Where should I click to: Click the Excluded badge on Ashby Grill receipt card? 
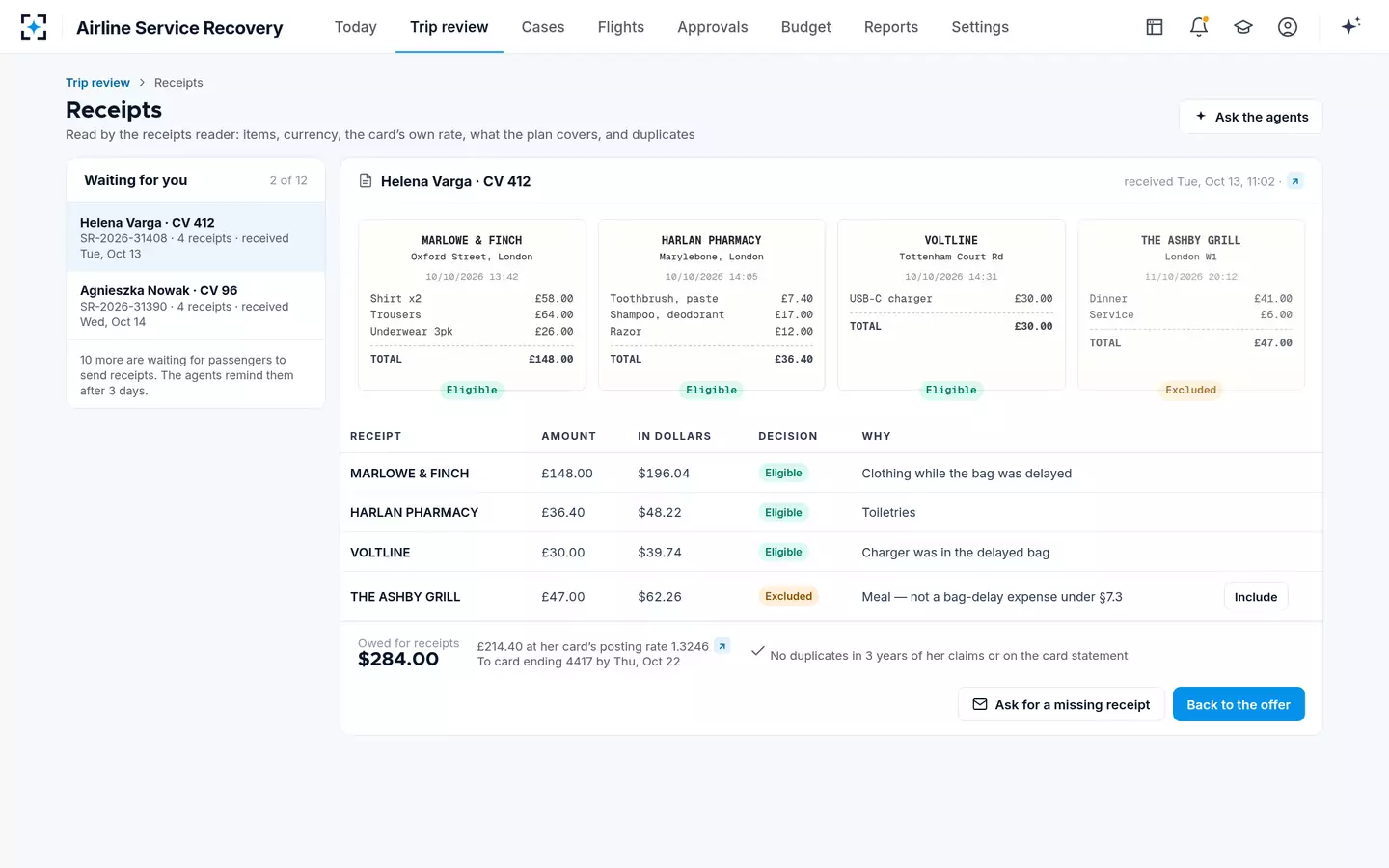(x=1191, y=390)
